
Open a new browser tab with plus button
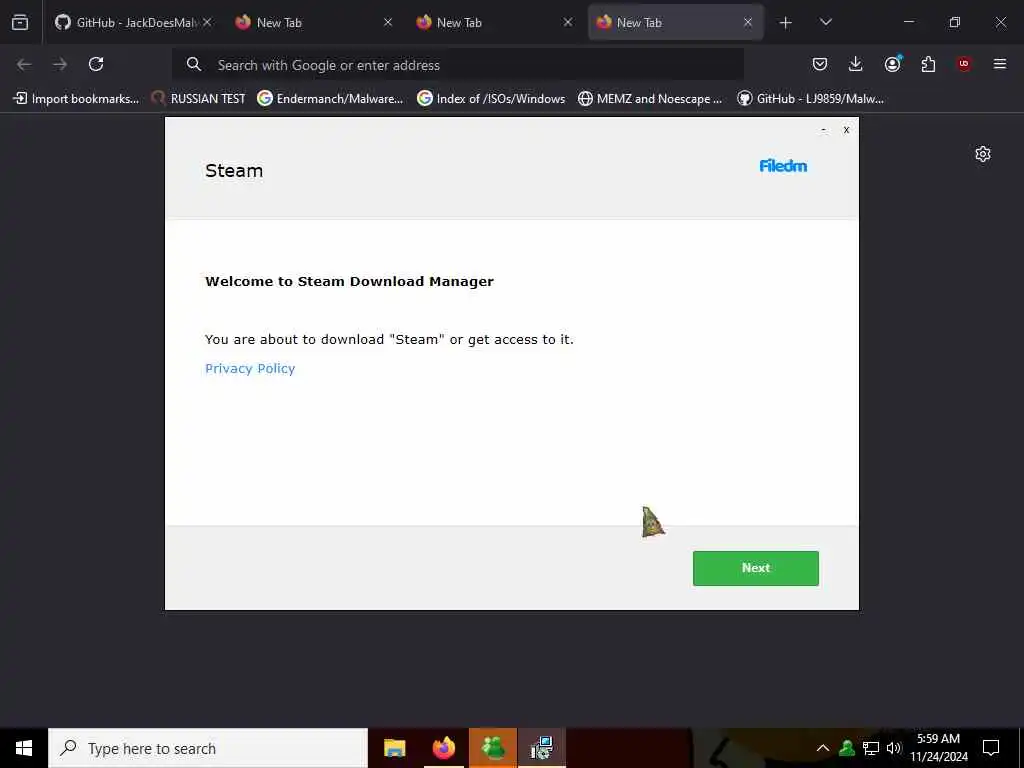786,23
